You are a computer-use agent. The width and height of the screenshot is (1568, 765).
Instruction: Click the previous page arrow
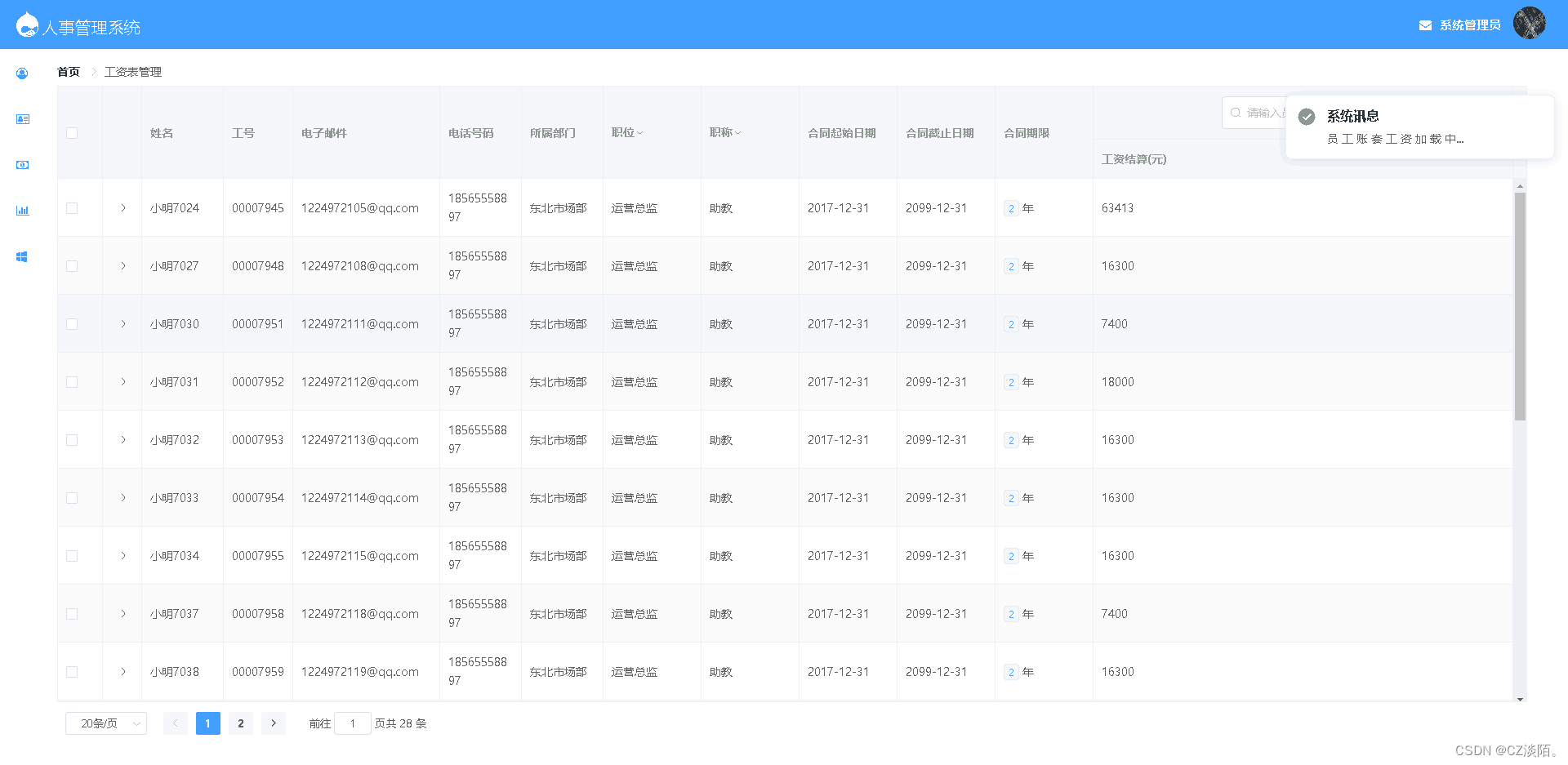pyautogui.click(x=176, y=723)
